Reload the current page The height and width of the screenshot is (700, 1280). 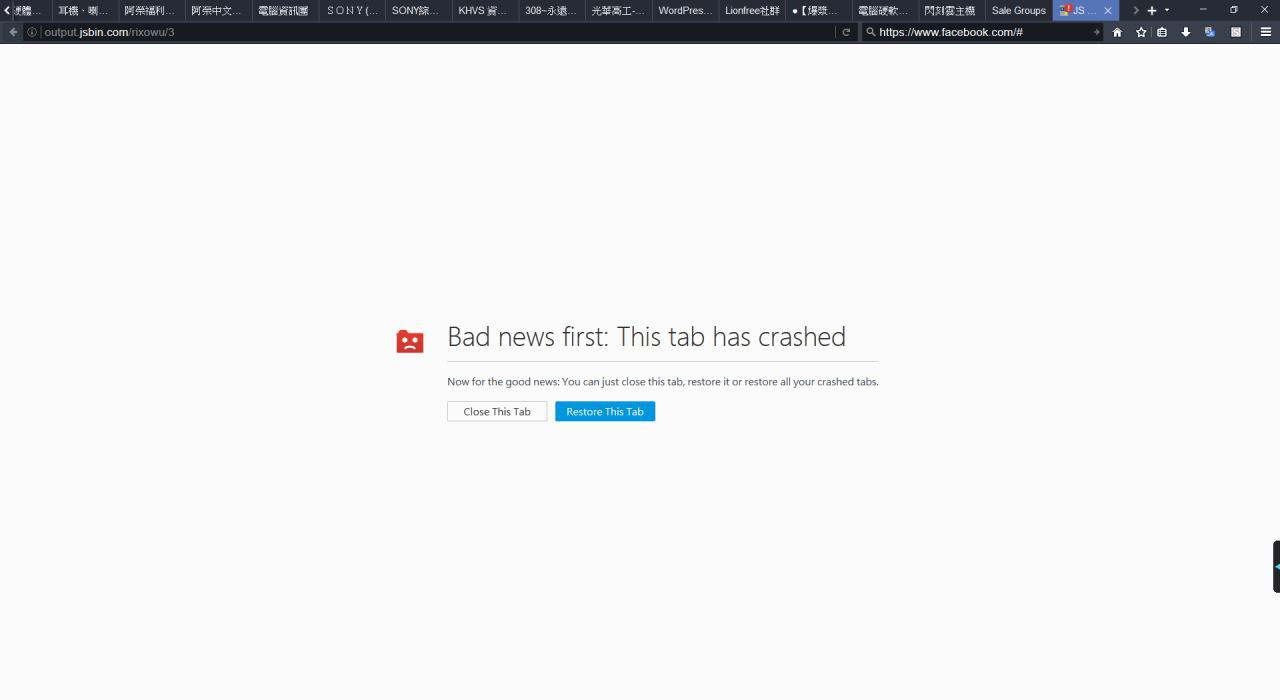[846, 32]
